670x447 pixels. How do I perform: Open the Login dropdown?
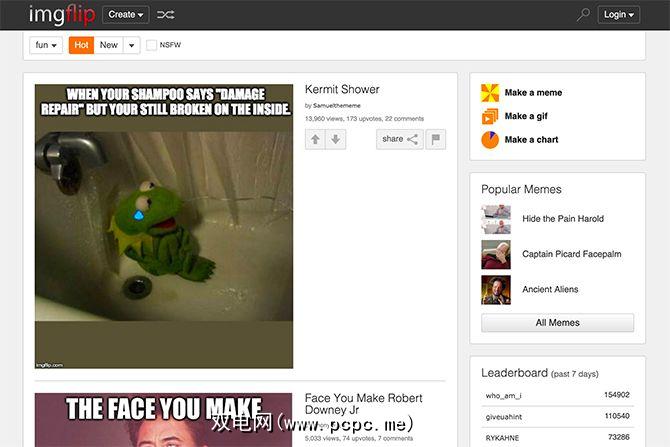pyautogui.click(x=619, y=15)
